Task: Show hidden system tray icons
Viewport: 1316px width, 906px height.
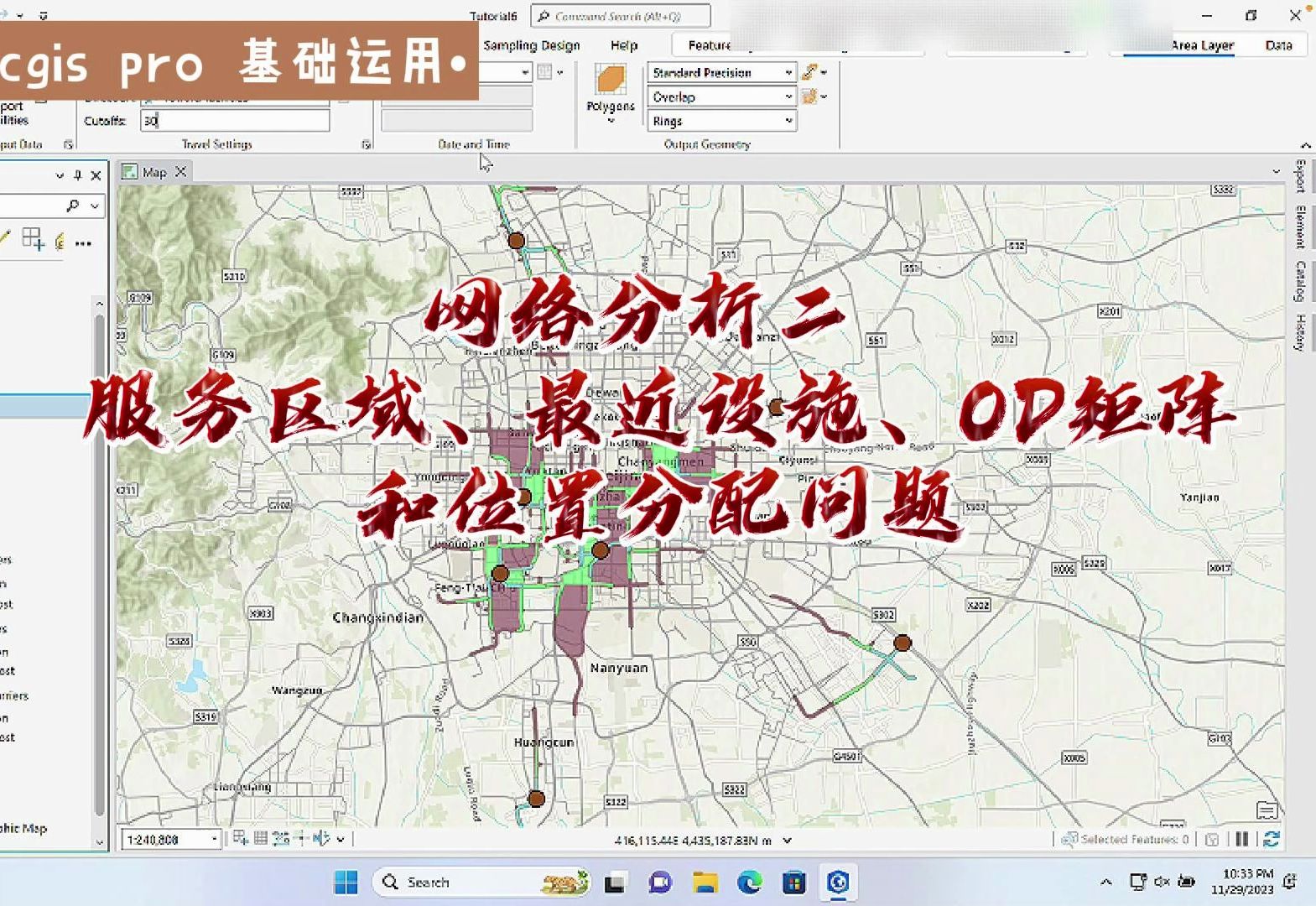Action: (1105, 882)
